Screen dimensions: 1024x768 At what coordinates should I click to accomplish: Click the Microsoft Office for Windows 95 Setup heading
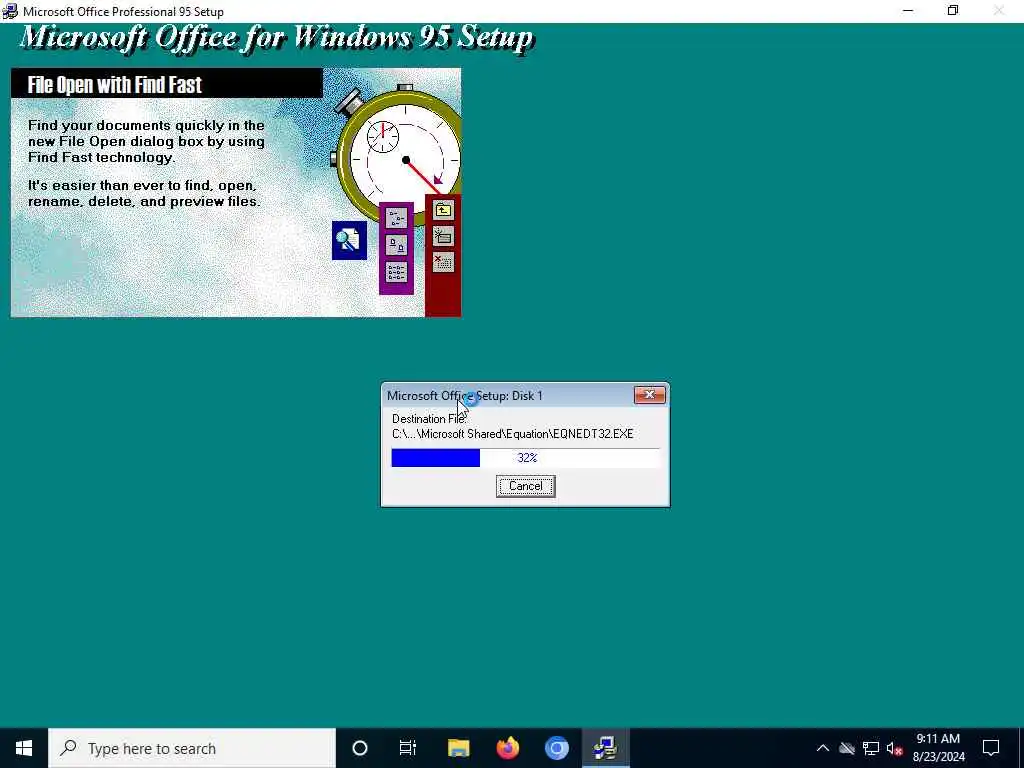(x=277, y=37)
